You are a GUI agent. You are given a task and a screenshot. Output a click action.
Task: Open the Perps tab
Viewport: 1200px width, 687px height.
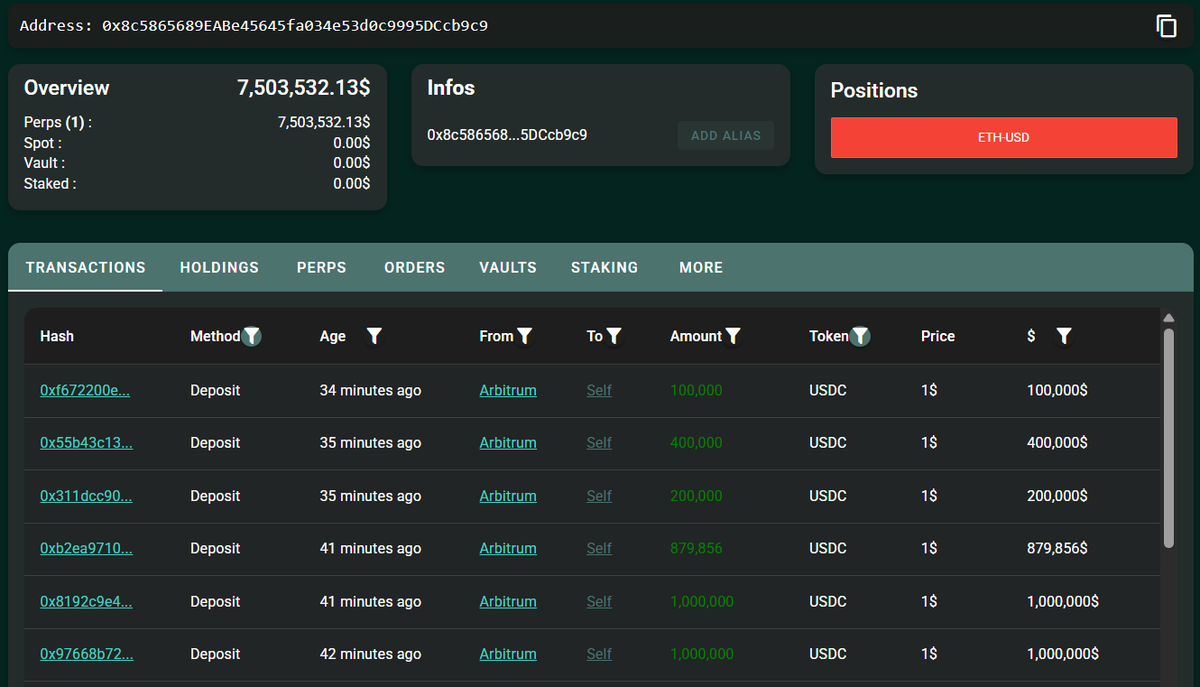point(321,267)
